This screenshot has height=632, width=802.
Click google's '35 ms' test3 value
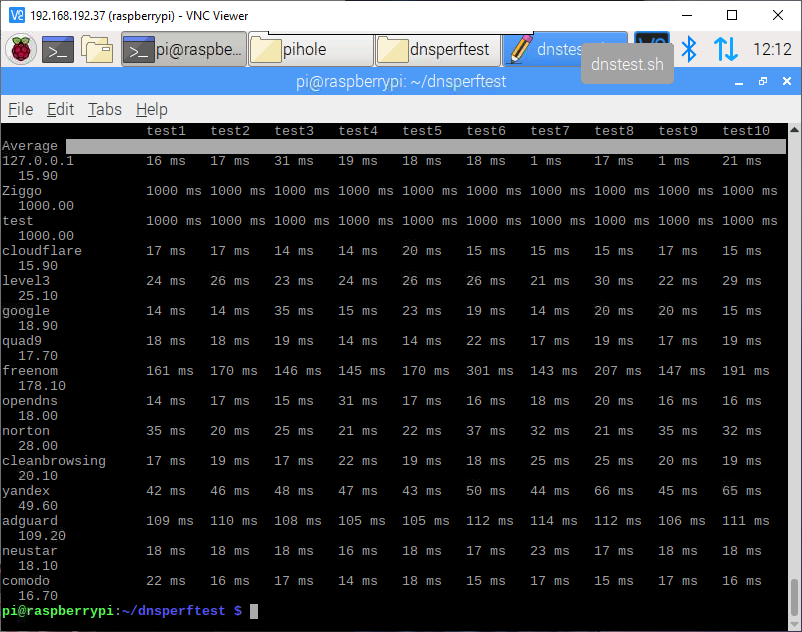(294, 311)
